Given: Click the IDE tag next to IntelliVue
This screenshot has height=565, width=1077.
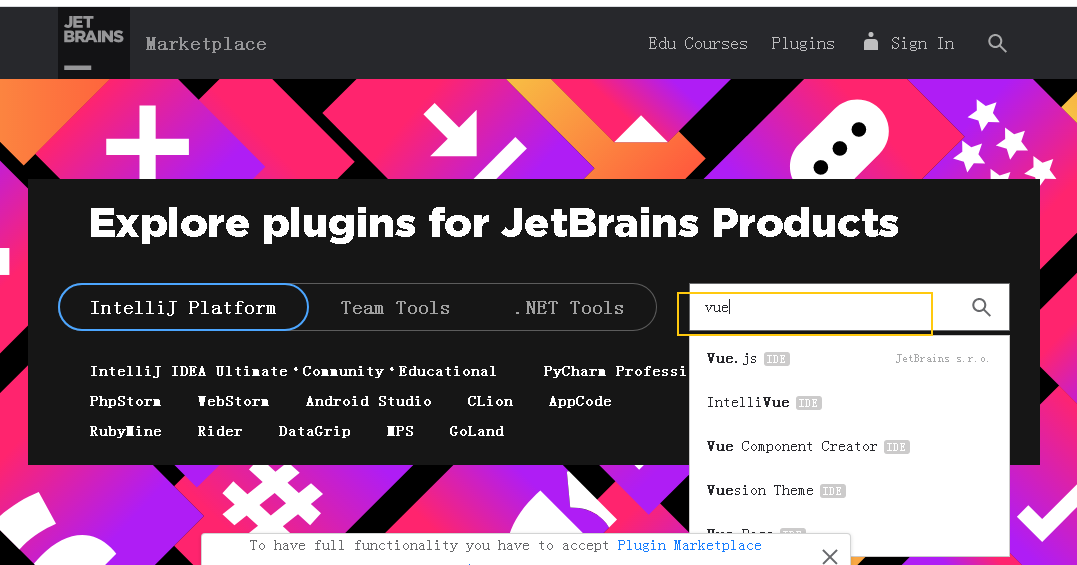Looking at the screenshot, I should (x=808, y=403).
